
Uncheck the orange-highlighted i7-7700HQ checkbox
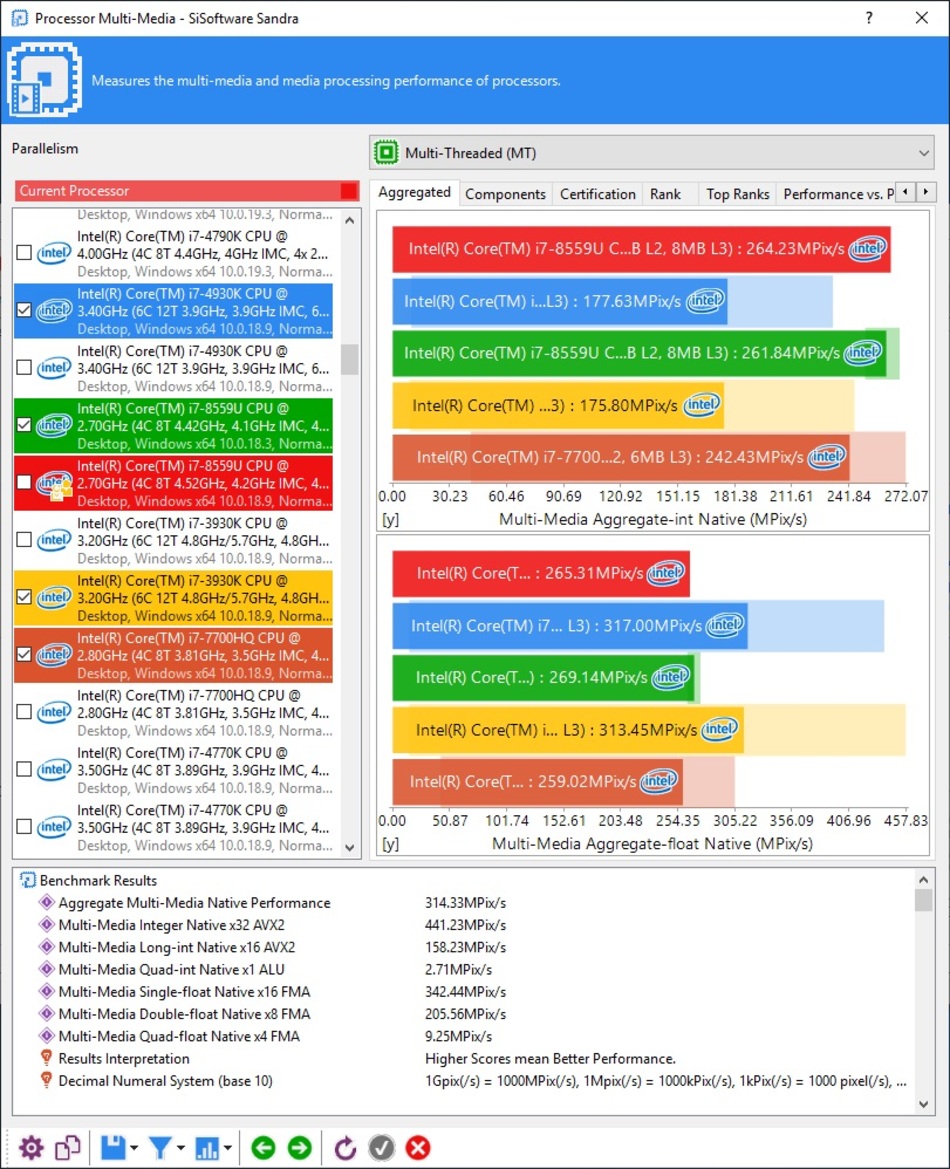point(24,655)
